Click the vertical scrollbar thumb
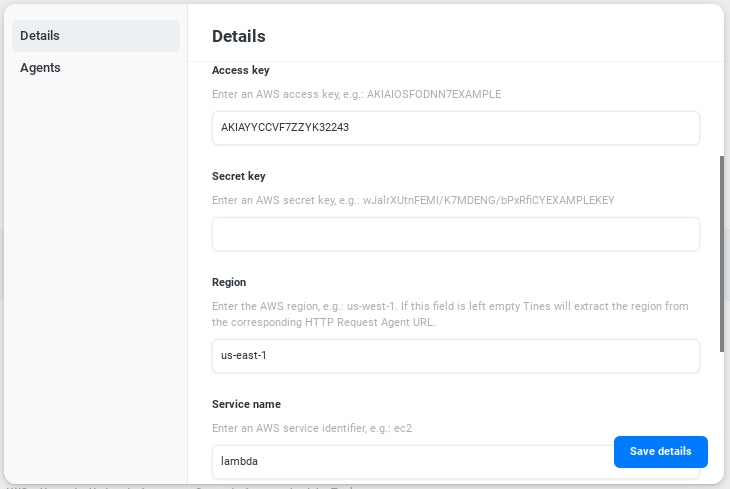The width and height of the screenshot is (730, 489). click(723, 252)
